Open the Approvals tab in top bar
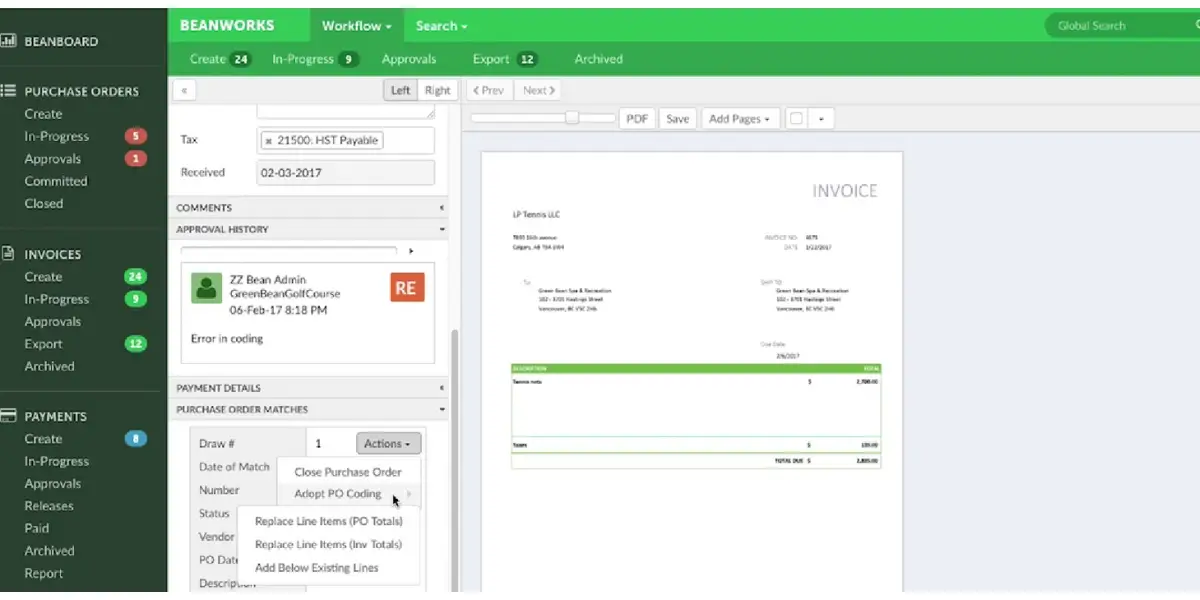The image size is (1200, 600). pyautogui.click(x=409, y=59)
